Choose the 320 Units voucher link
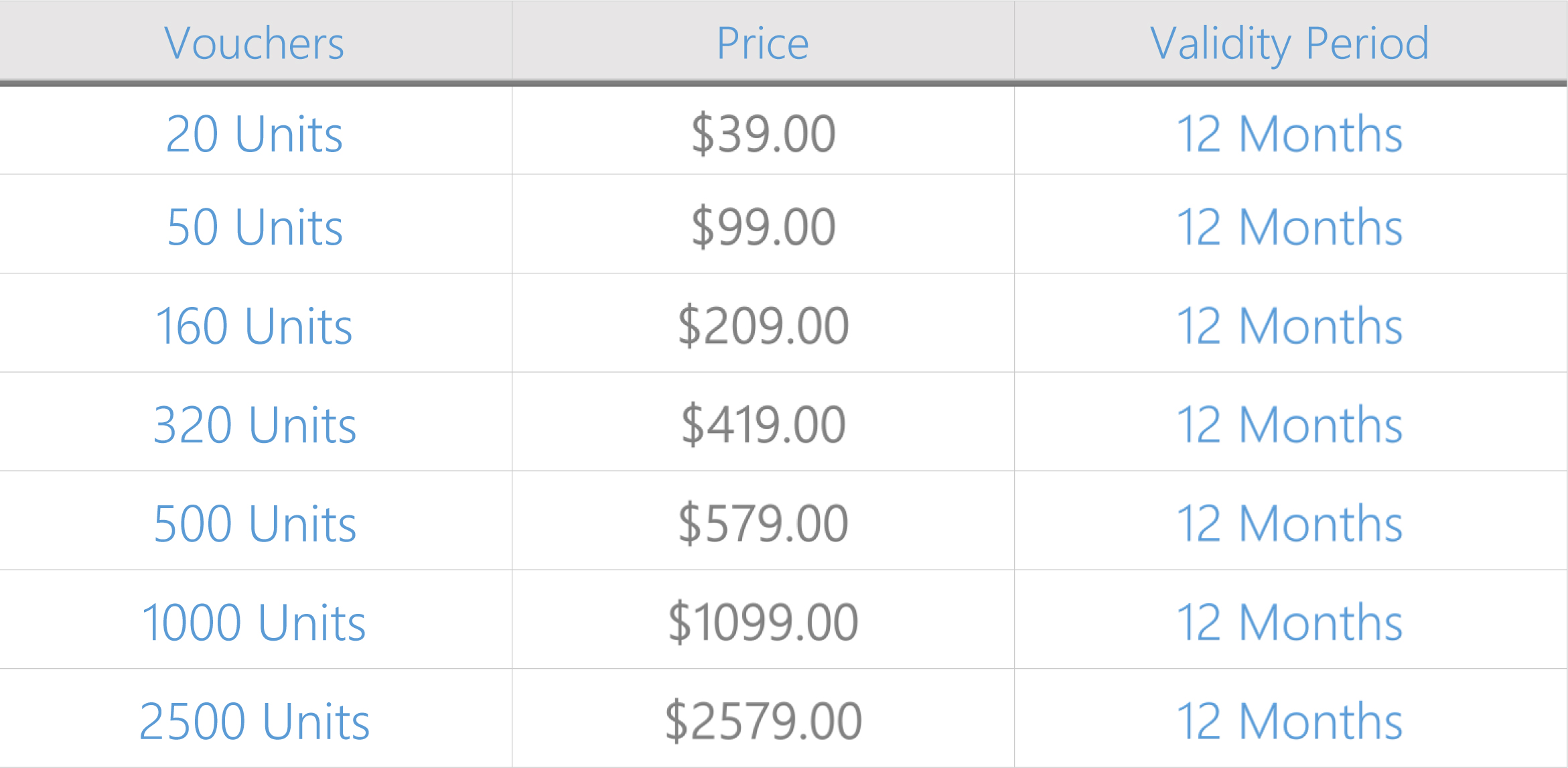 255,425
